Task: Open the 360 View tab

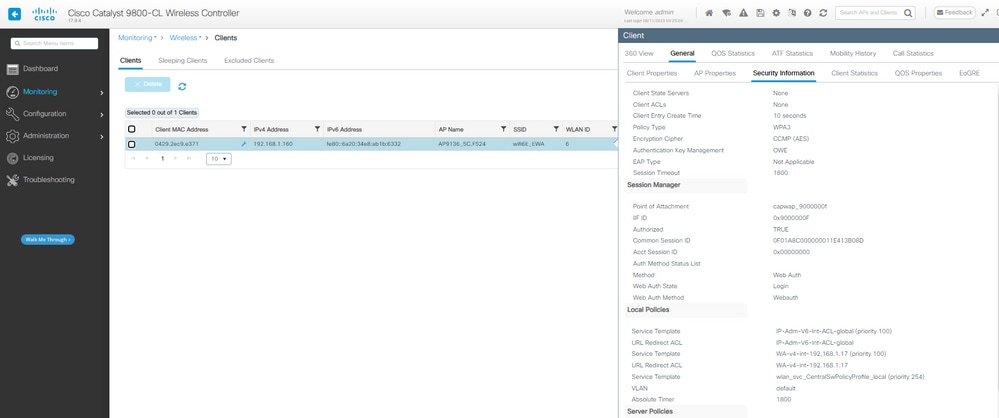Action: 639,54
